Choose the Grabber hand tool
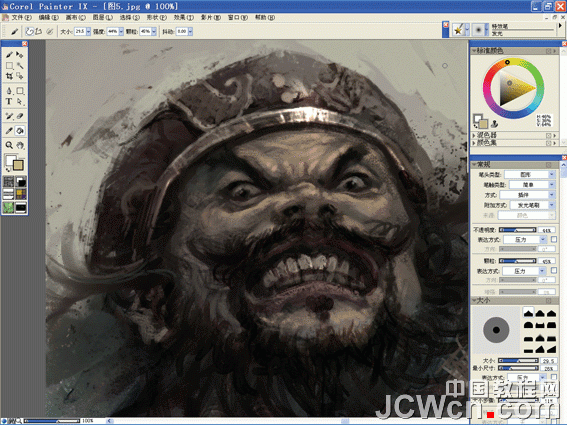Image resolution: width=567 pixels, height=425 pixels. point(20,145)
